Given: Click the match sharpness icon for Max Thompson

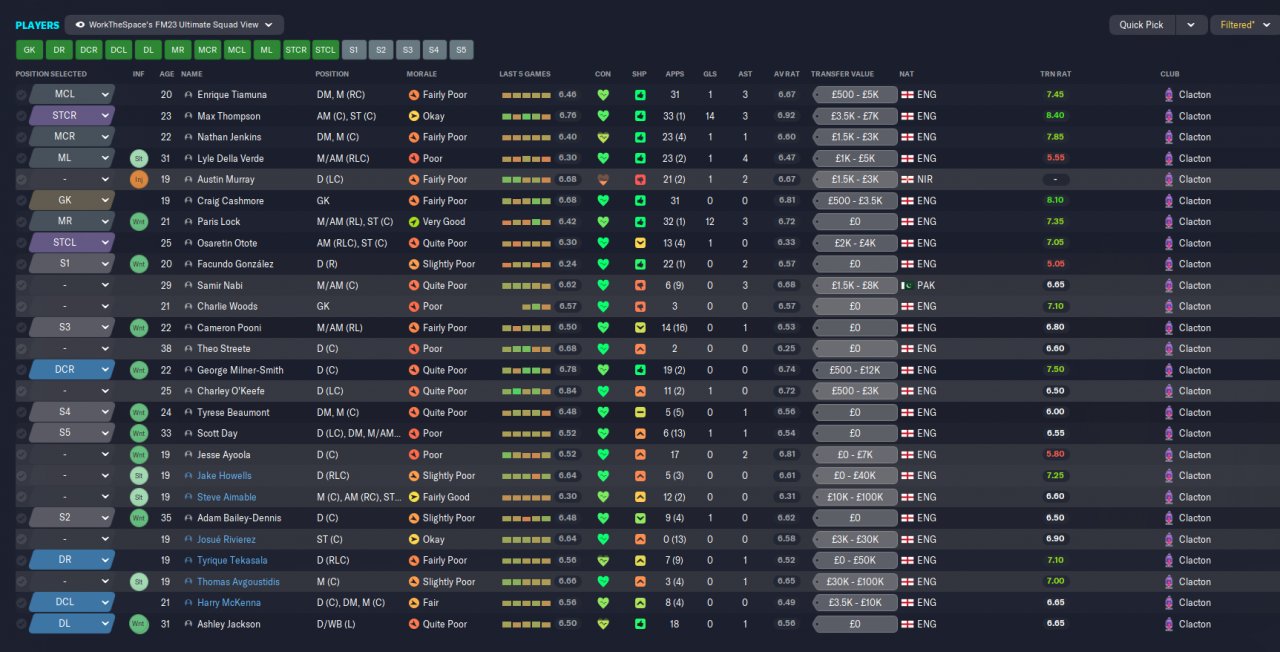Looking at the screenshot, I should point(640,116).
